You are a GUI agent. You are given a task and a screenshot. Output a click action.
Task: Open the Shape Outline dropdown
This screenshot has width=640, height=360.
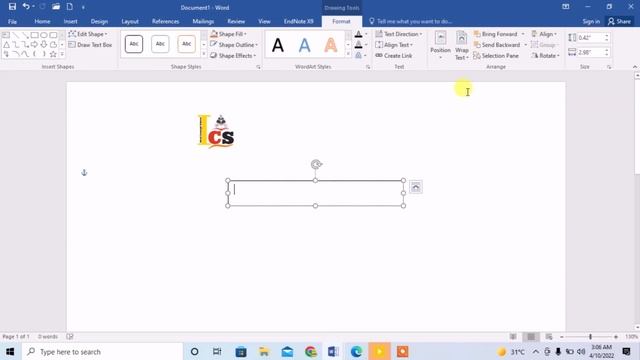coord(233,45)
